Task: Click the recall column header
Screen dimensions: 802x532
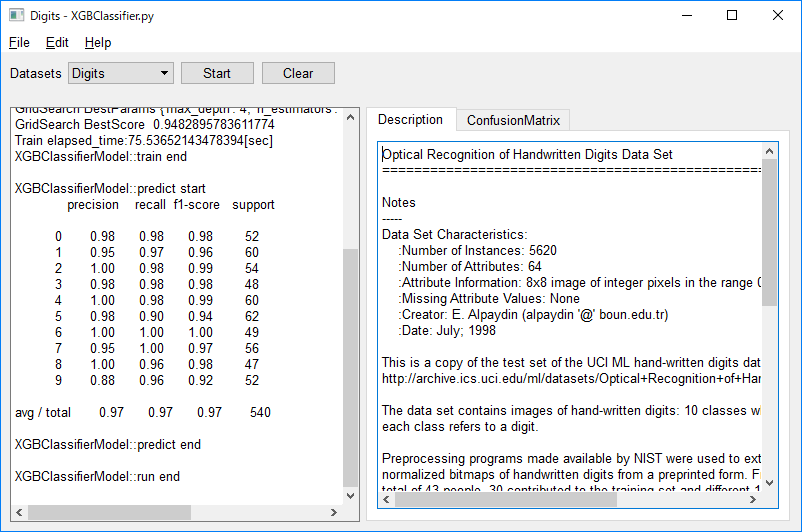Action: coord(150,205)
